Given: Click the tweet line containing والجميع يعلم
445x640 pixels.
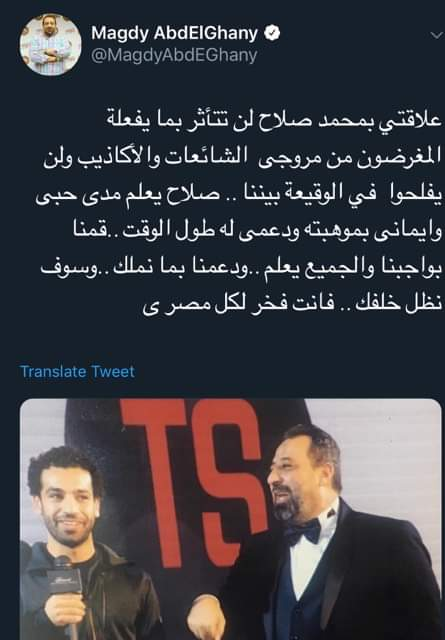Looking at the screenshot, I should [x=241, y=267].
